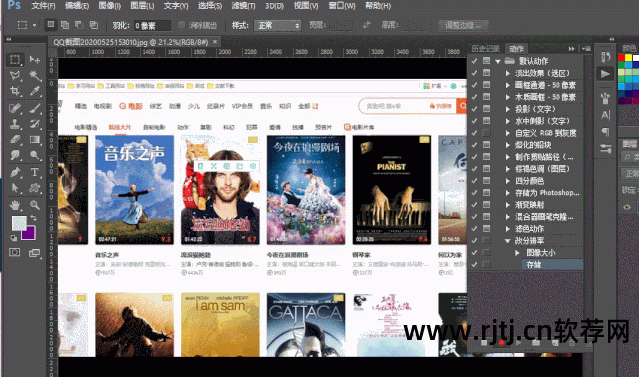Click the purple background color swatch
The width and height of the screenshot is (639, 377).
[x=30, y=234]
